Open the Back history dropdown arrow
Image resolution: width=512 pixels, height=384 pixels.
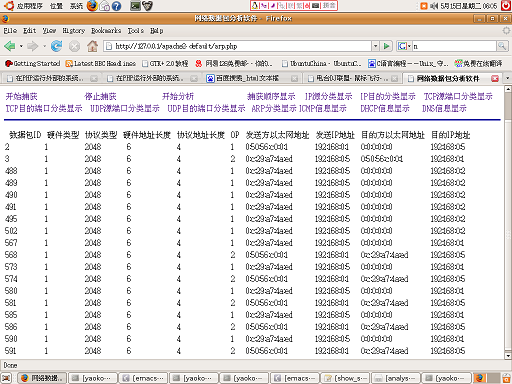21,46
